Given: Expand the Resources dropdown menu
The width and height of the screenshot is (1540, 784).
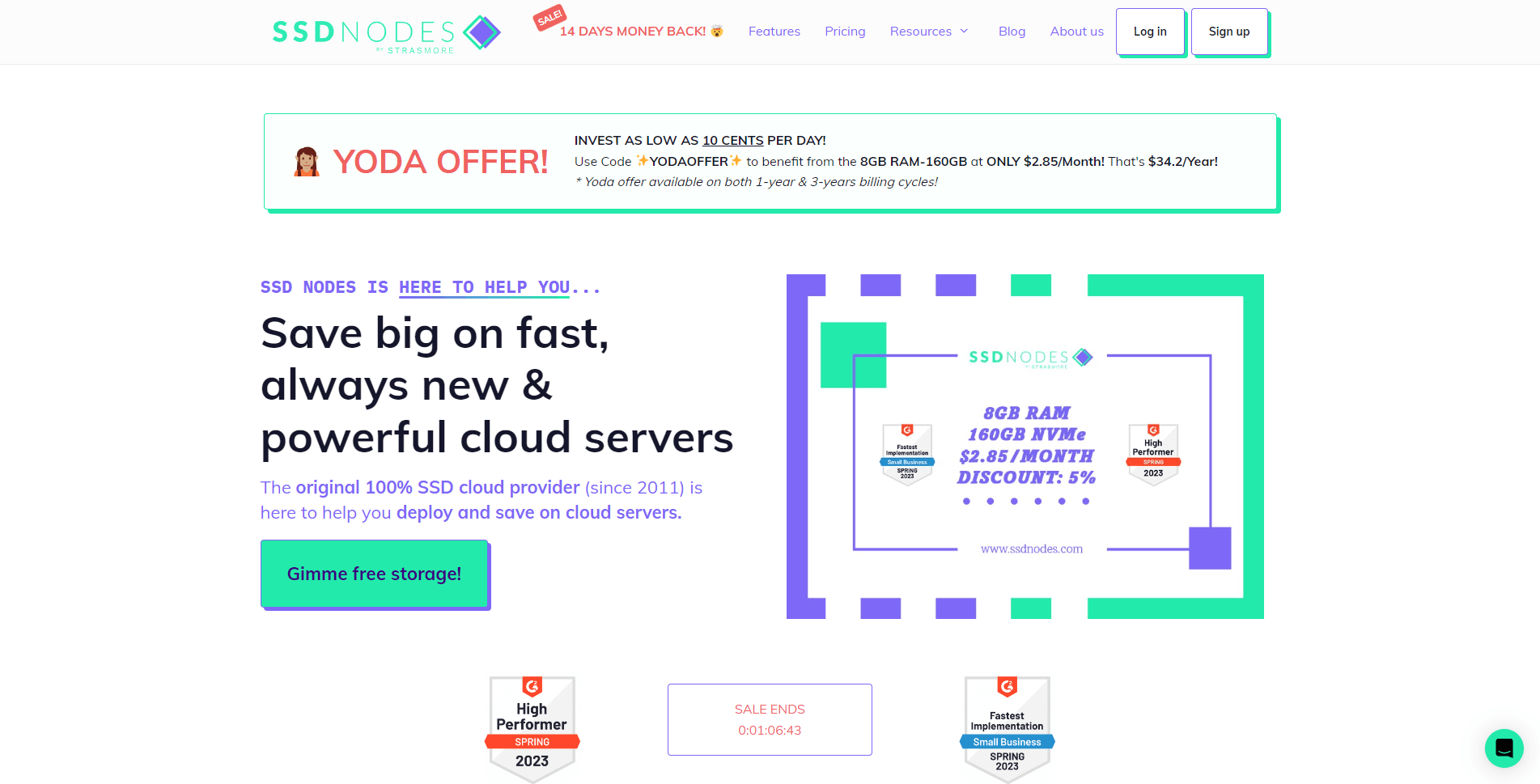Looking at the screenshot, I should click(x=929, y=32).
